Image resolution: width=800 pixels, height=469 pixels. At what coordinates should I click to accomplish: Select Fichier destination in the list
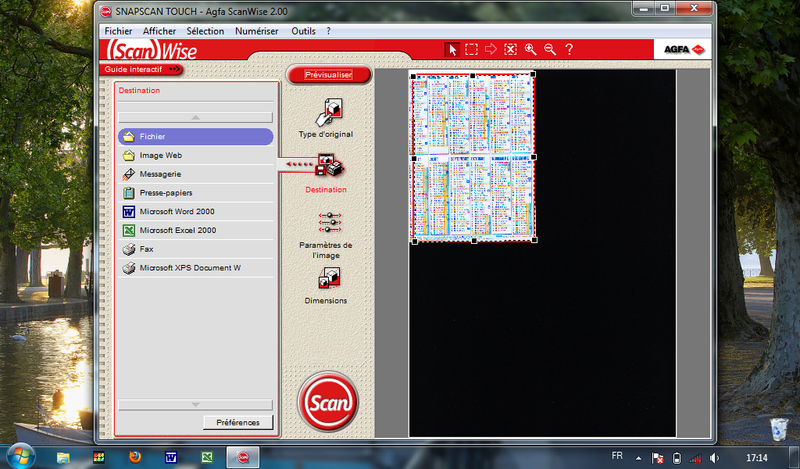tap(195, 137)
